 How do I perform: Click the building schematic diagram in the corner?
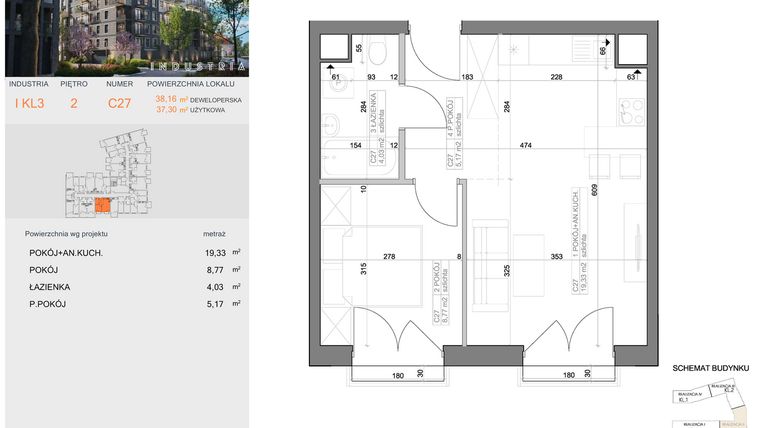[709, 405]
